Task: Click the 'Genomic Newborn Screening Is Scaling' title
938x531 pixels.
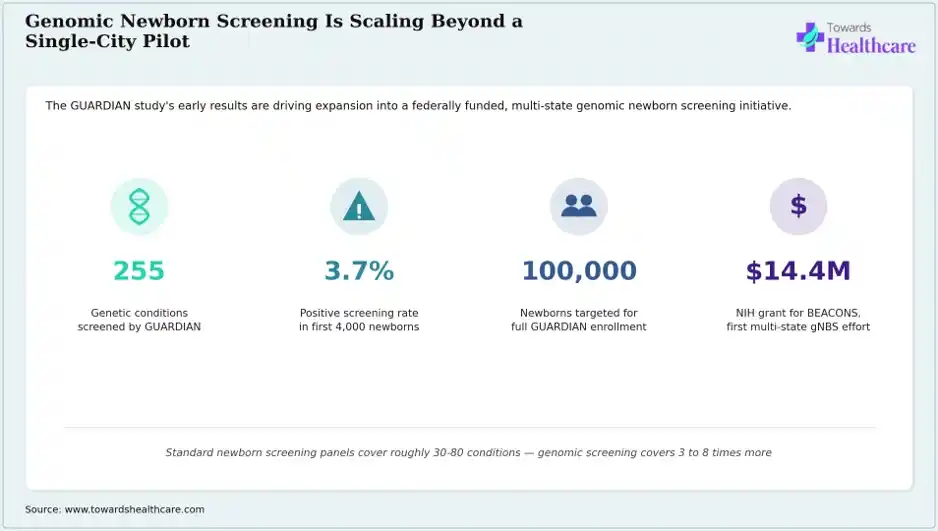Action: click(274, 31)
